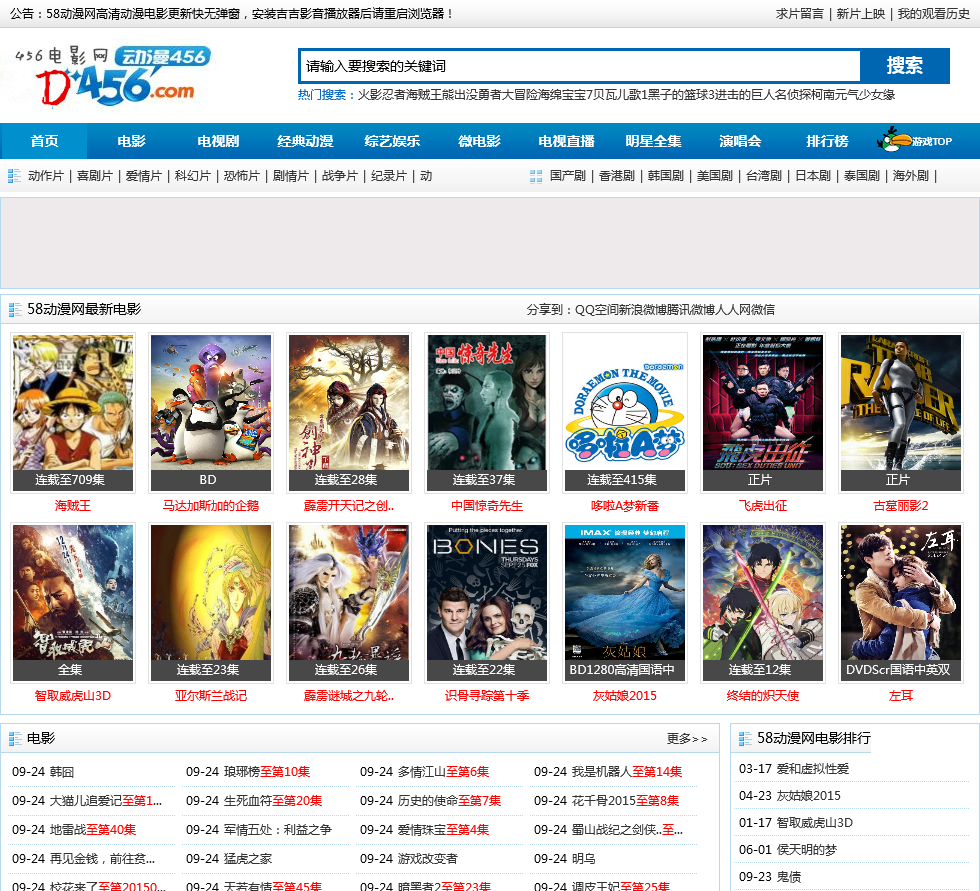Image resolution: width=980 pixels, height=891 pixels.
Task: Open the 终结的炽天使 poster thumbnail
Action: coord(762,602)
